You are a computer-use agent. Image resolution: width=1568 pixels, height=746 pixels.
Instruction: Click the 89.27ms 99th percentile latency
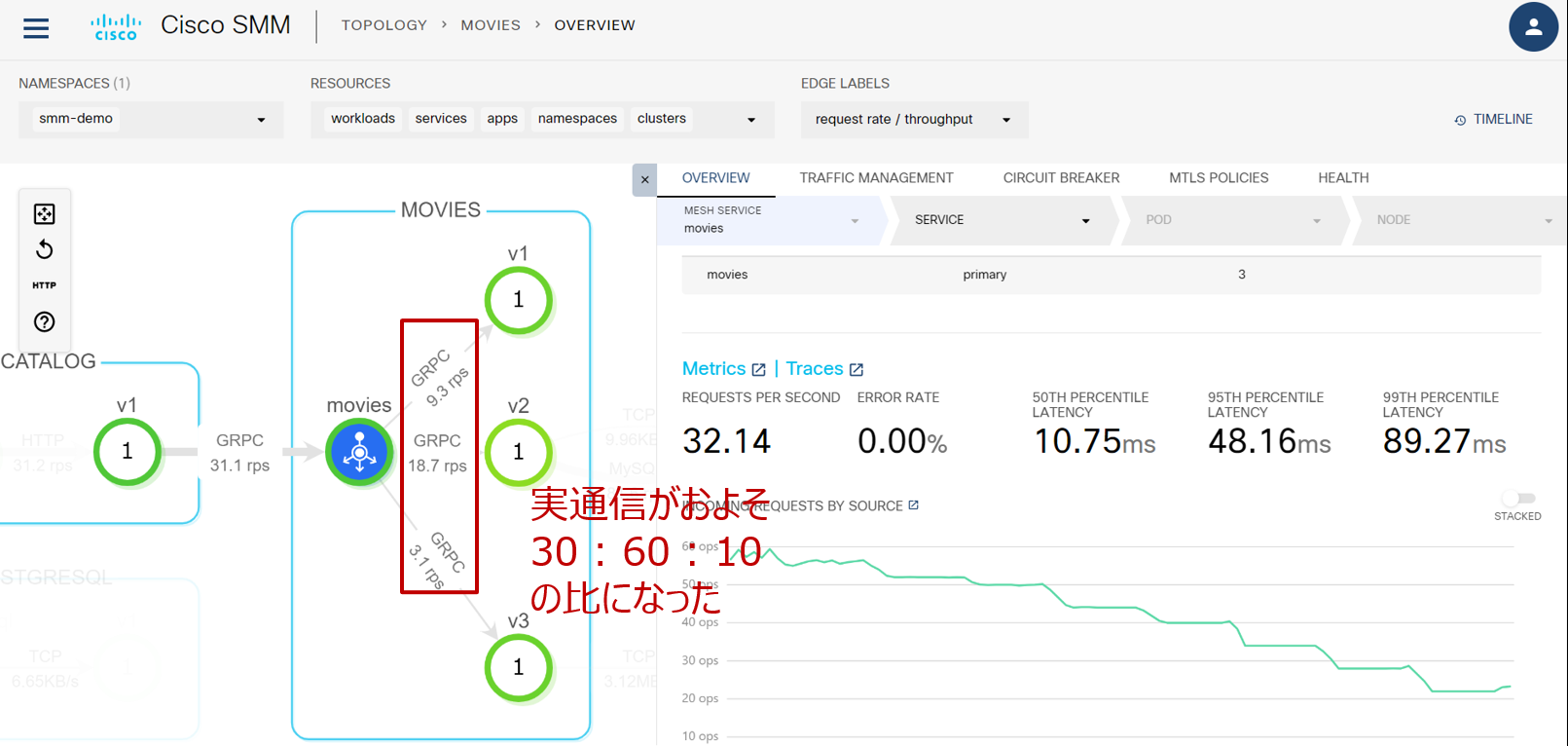coord(1444,441)
